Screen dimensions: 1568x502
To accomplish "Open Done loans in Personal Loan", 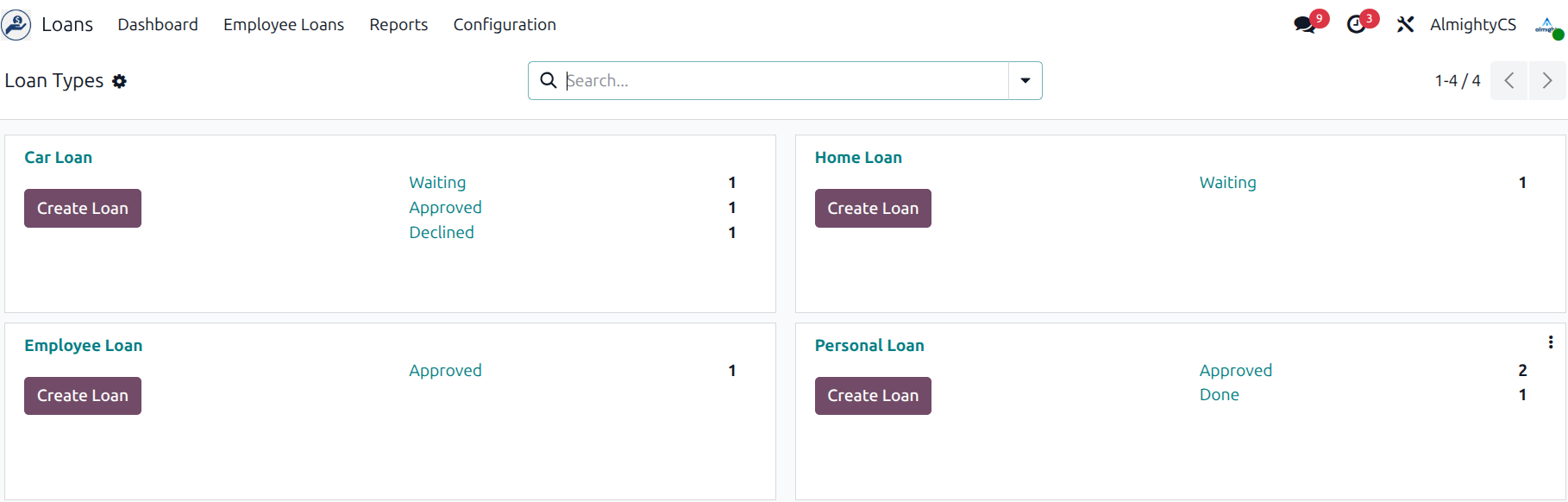I will click(x=1220, y=395).
